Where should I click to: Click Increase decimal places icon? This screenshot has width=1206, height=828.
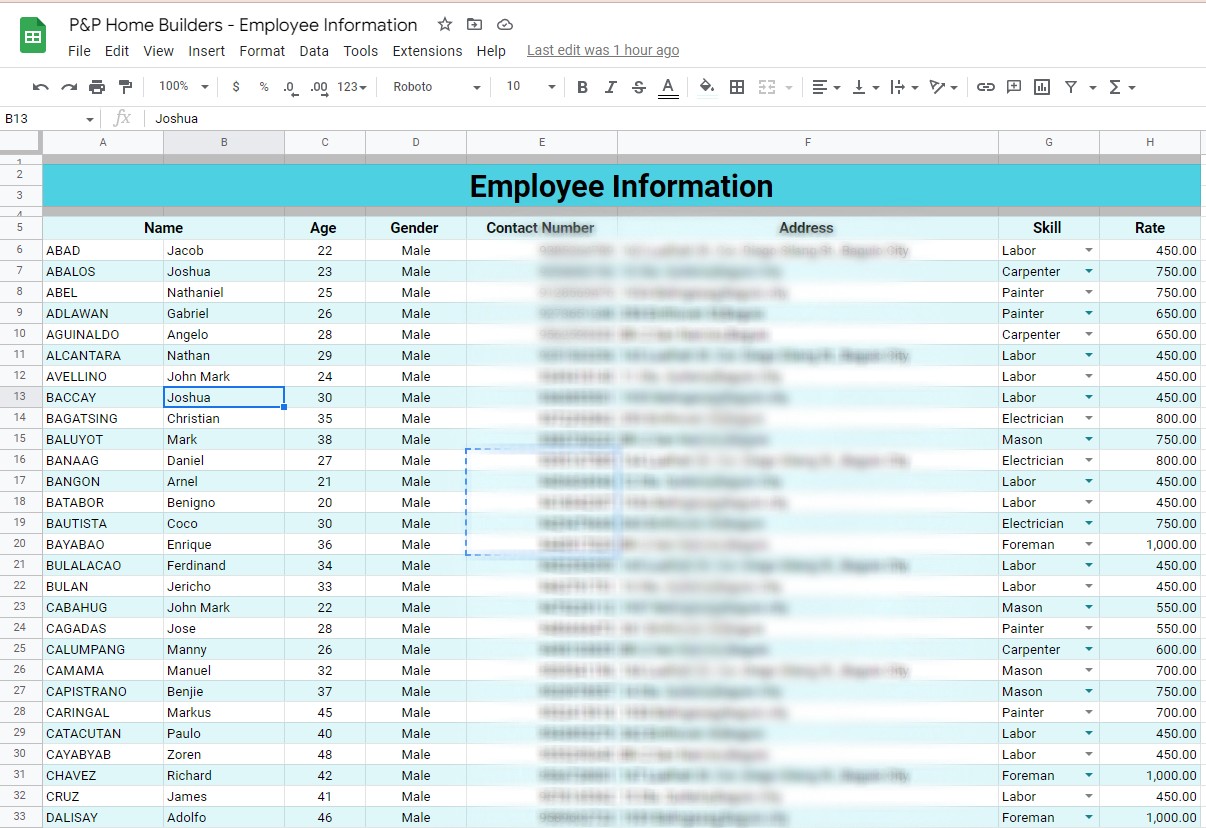coord(320,87)
